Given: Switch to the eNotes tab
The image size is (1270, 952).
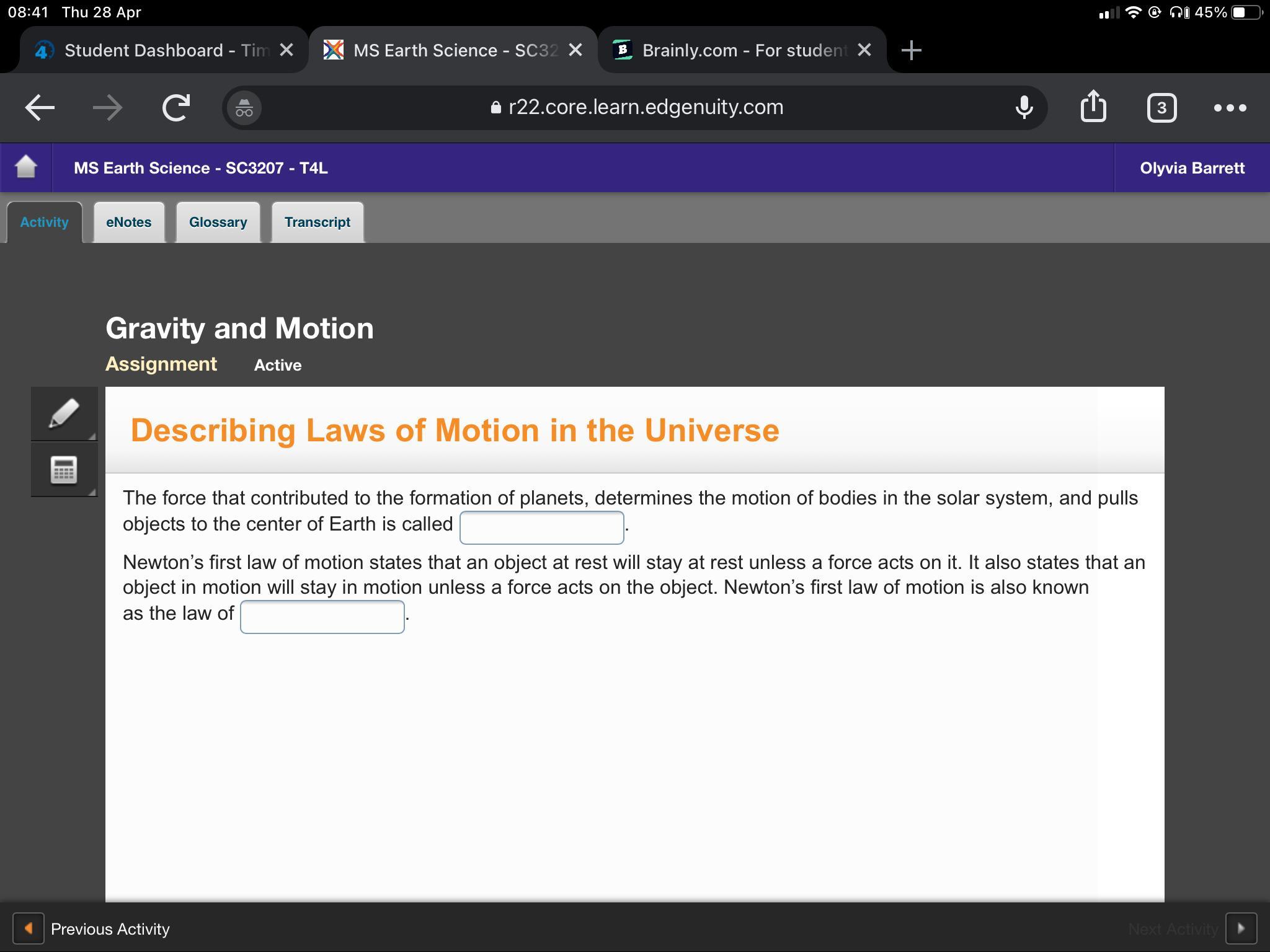Looking at the screenshot, I should [128, 222].
